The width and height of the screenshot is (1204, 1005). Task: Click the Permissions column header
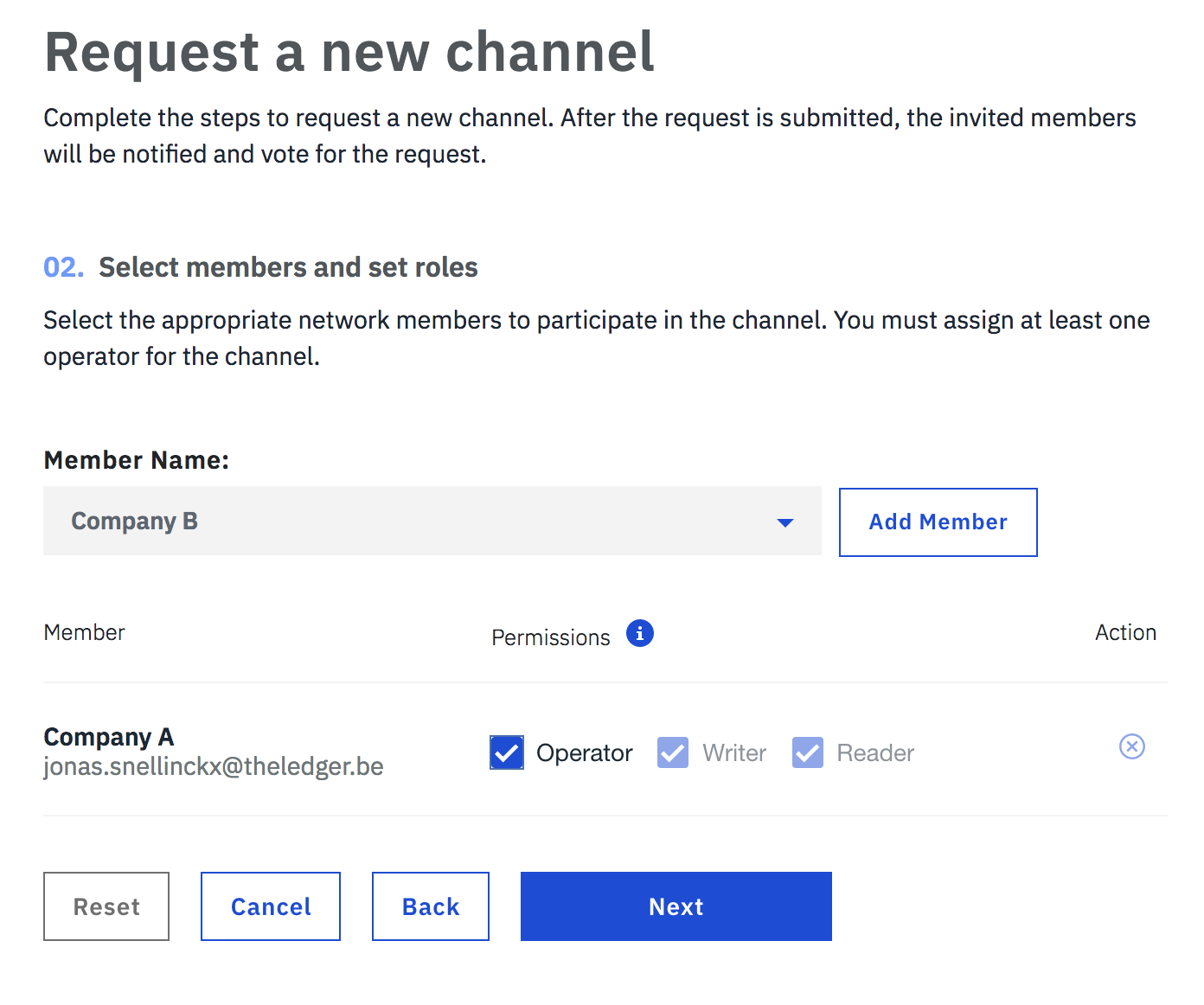(x=551, y=637)
